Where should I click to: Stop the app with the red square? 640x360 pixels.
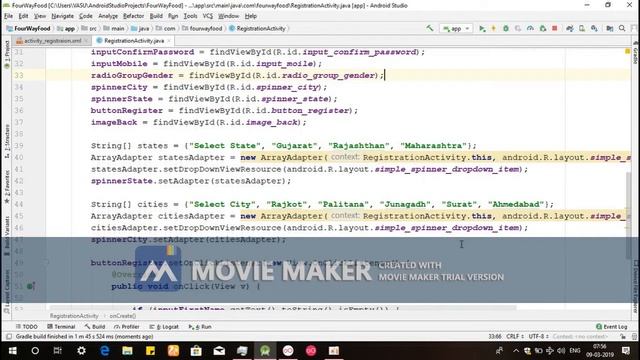click(x=554, y=28)
